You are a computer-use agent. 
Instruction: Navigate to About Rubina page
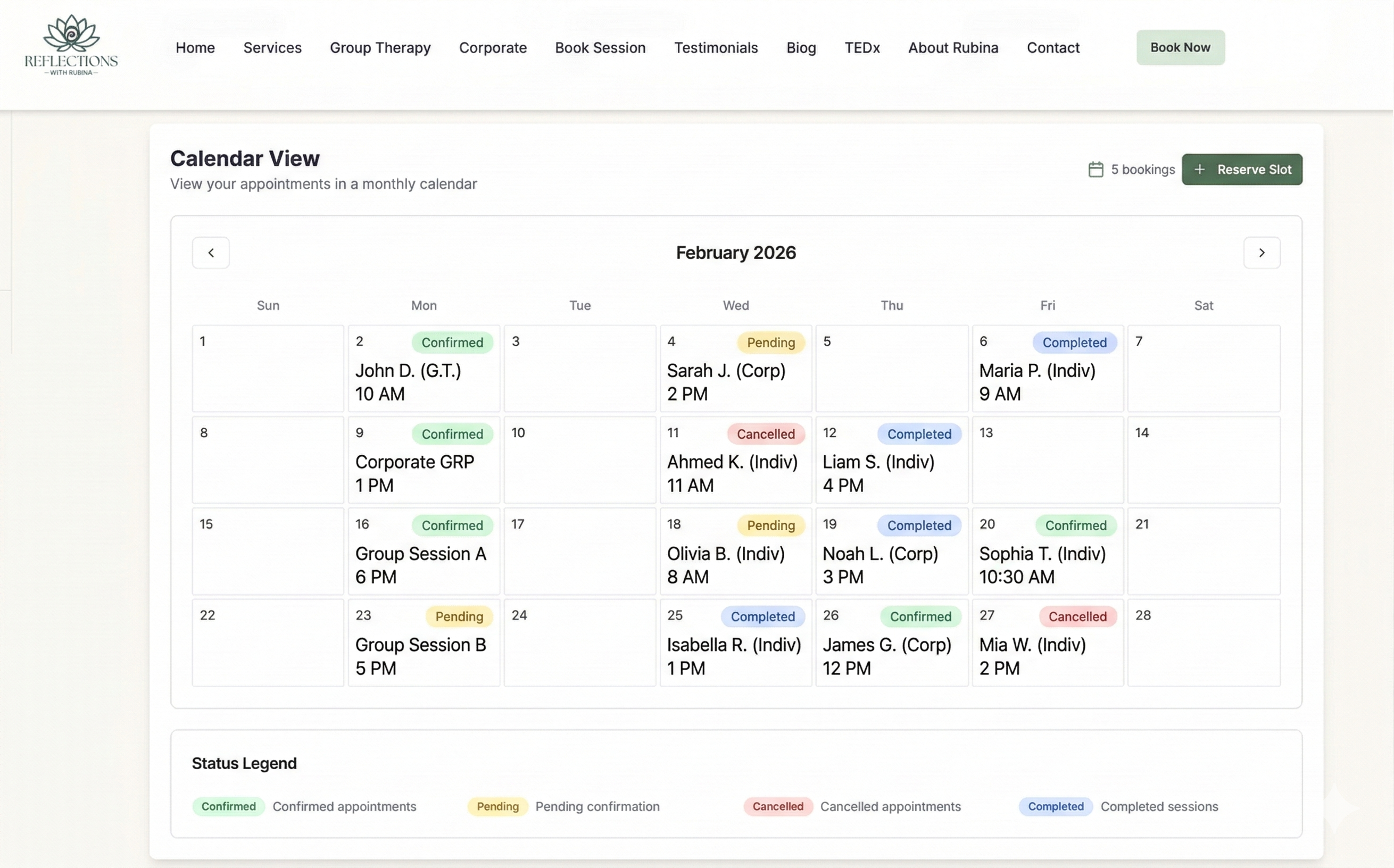point(952,48)
